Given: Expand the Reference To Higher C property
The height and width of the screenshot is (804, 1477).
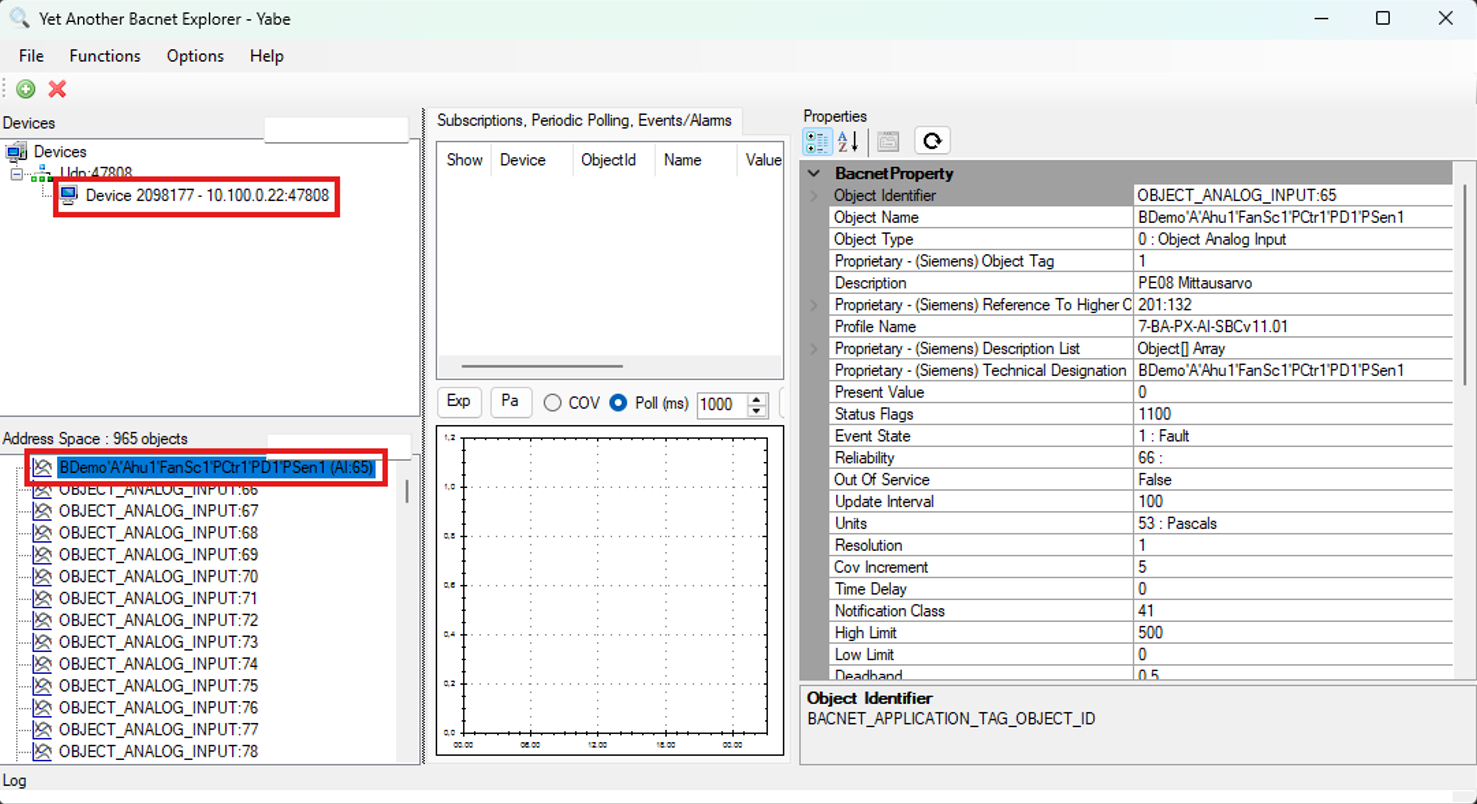Looking at the screenshot, I should 815,305.
